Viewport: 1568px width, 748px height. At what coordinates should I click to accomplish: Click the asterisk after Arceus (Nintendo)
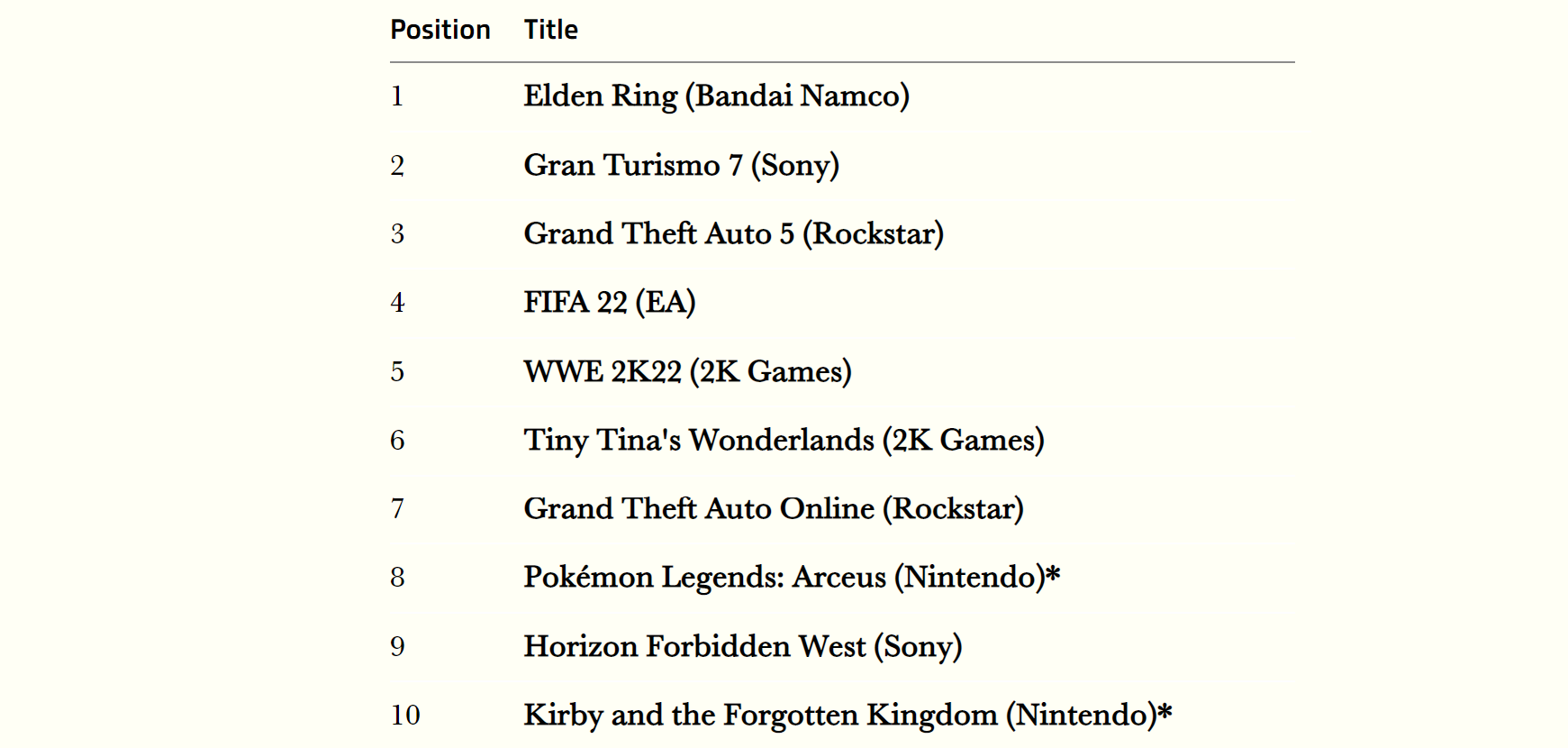point(1053,571)
